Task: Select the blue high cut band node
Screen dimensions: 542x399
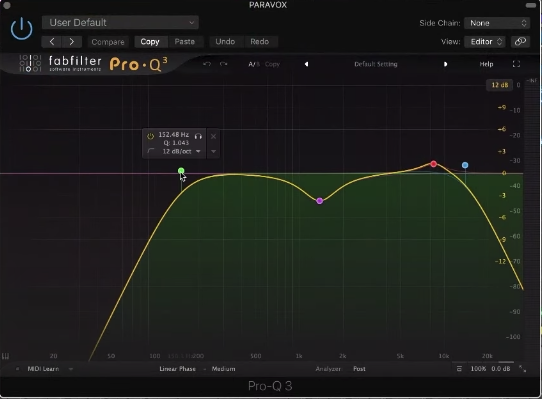Action: pos(465,165)
